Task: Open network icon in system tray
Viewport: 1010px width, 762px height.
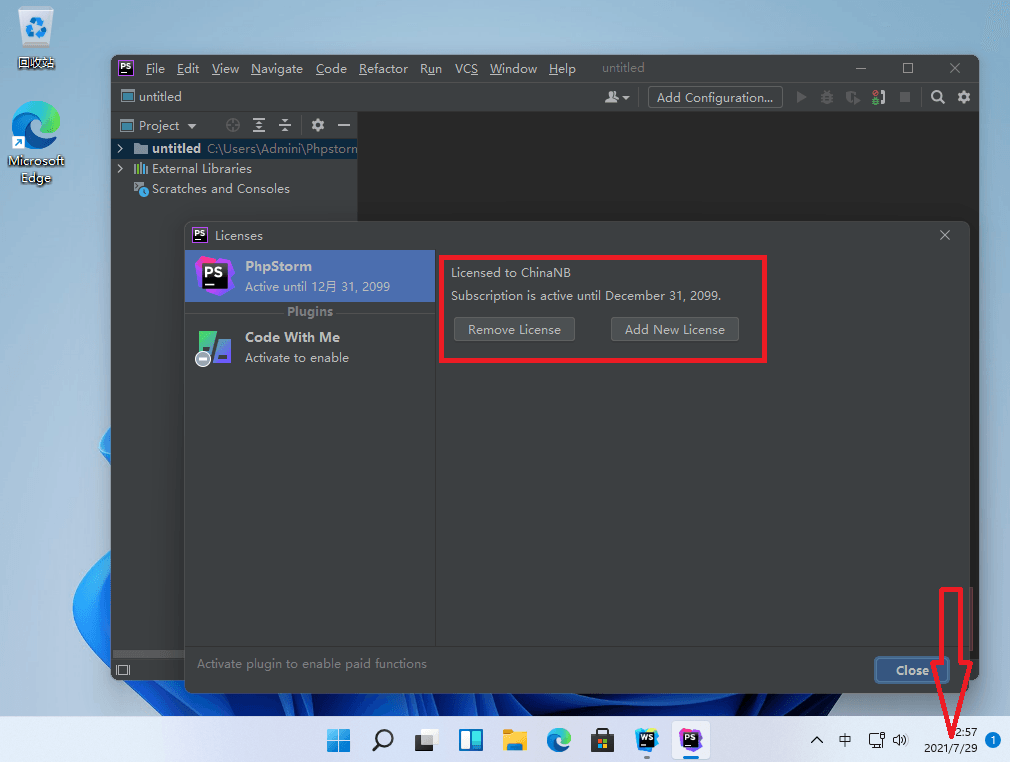Action: (x=877, y=740)
